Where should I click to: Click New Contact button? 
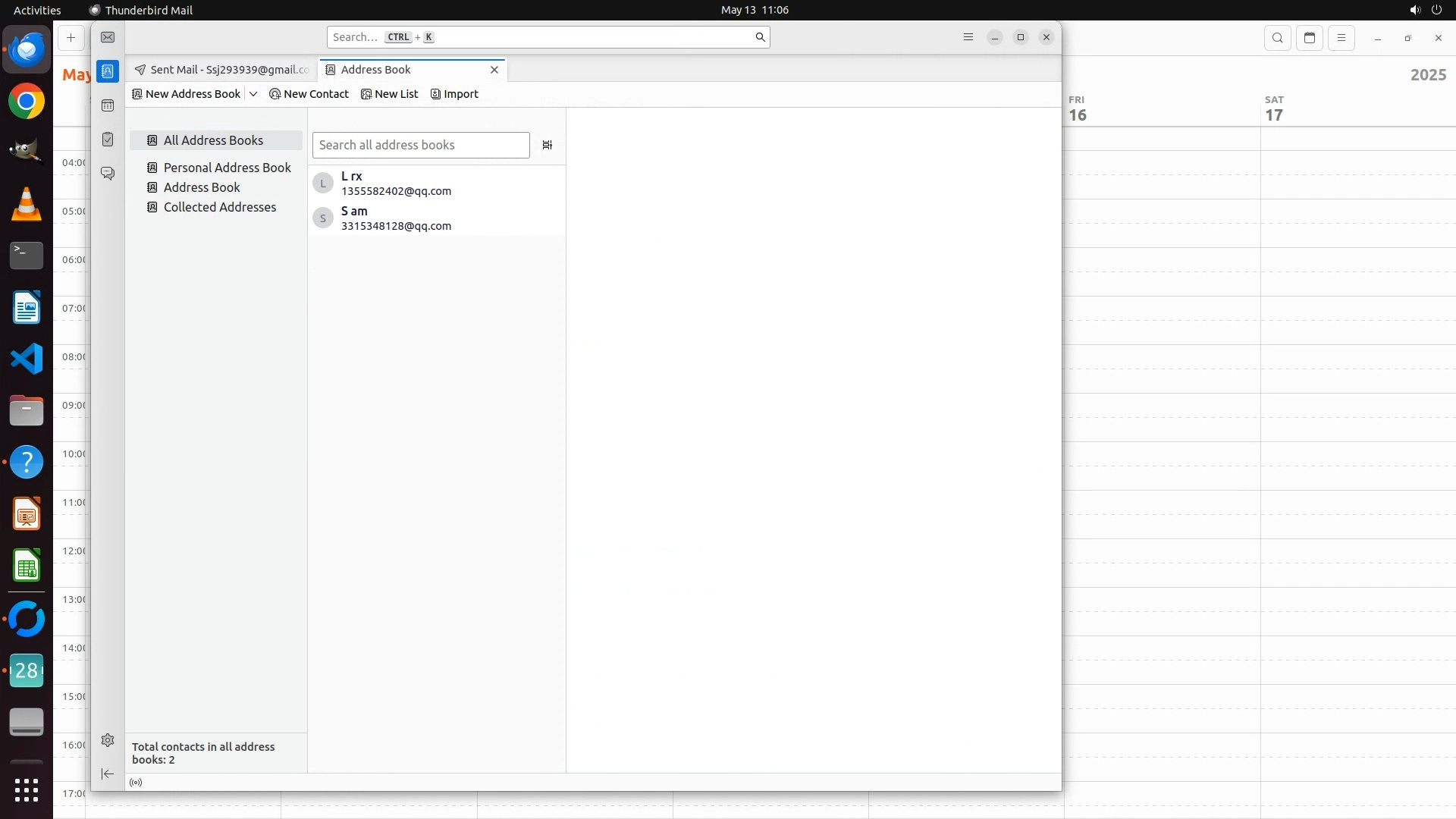(x=309, y=94)
